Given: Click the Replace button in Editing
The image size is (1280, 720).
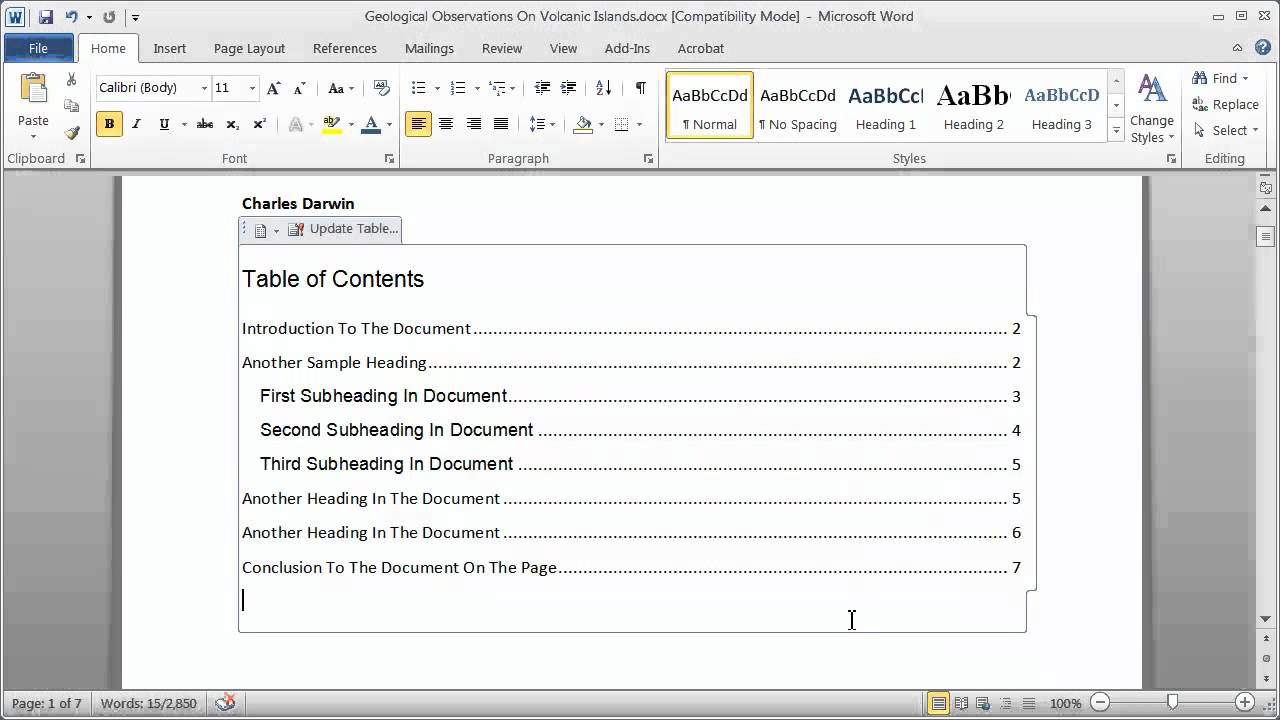Looking at the screenshot, I should pyautogui.click(x=1226, y=104).
